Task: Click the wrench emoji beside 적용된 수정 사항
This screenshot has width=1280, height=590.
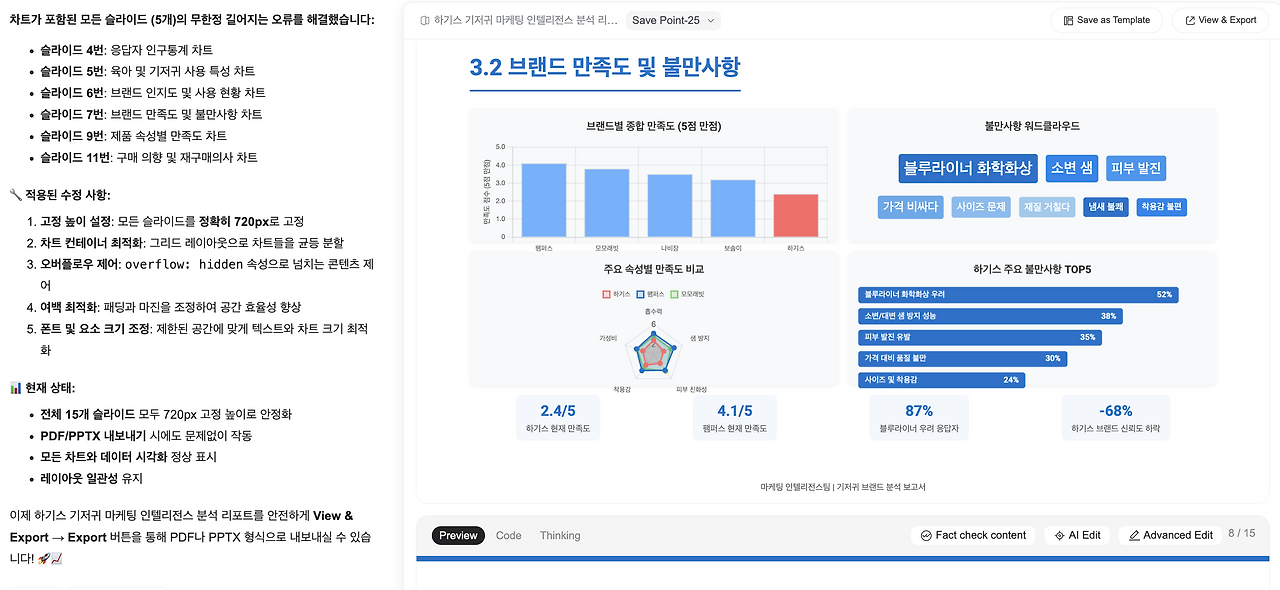Action: [x=15, y=194]
